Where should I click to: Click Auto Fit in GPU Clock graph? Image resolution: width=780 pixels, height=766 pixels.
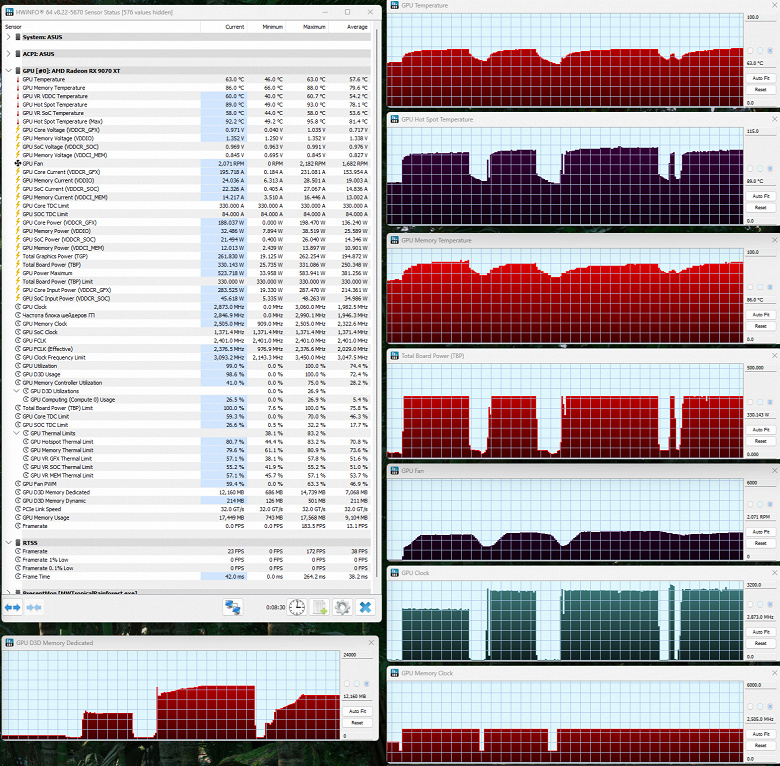point(761,632)
